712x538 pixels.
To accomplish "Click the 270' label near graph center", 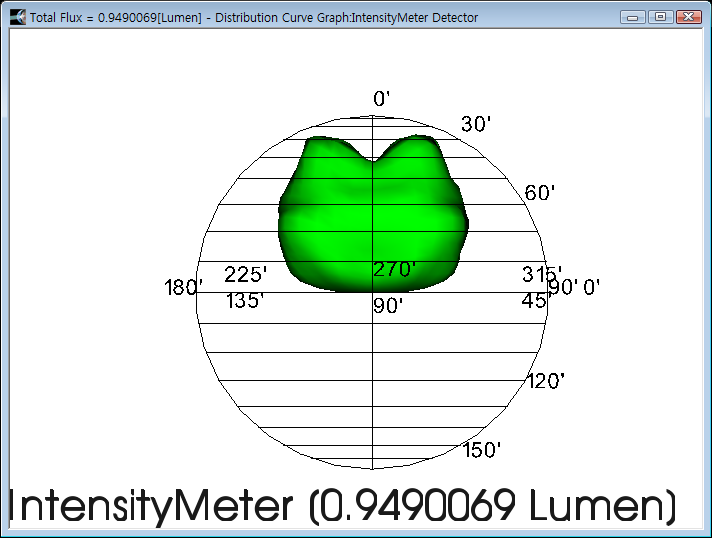I will 394,270.
